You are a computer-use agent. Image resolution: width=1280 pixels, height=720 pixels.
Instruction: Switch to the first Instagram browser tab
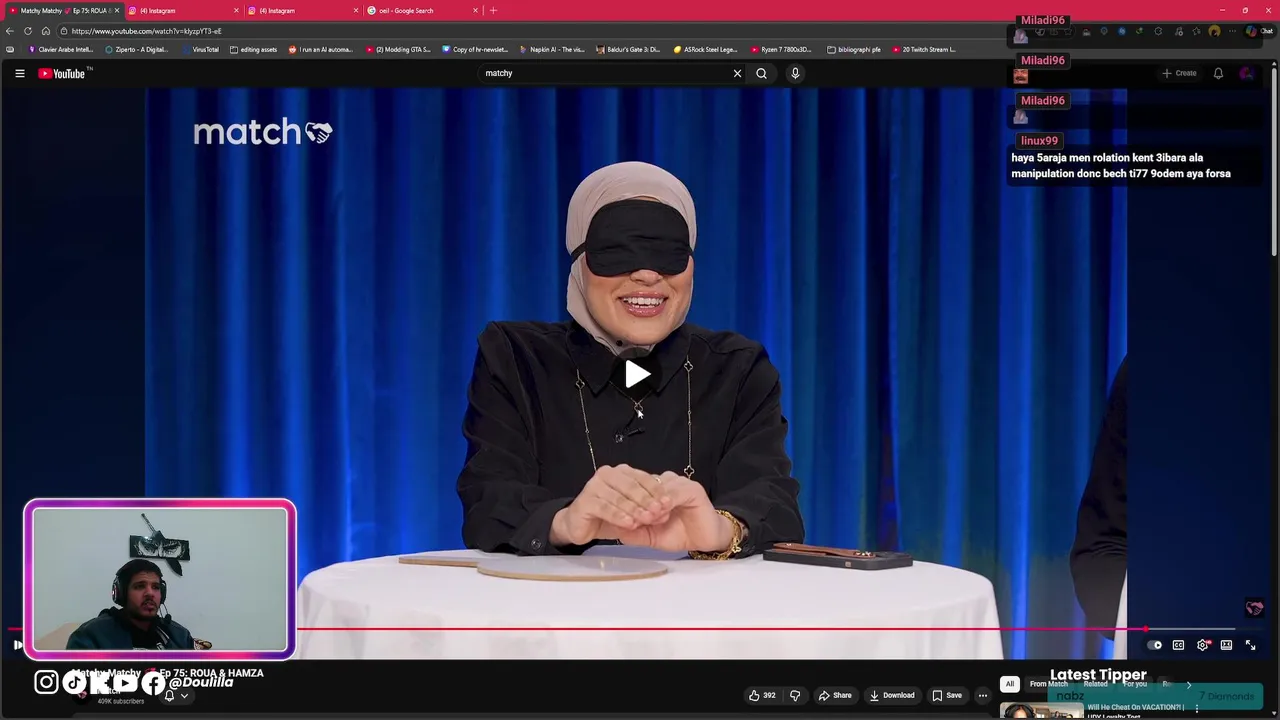coord(183,10)
